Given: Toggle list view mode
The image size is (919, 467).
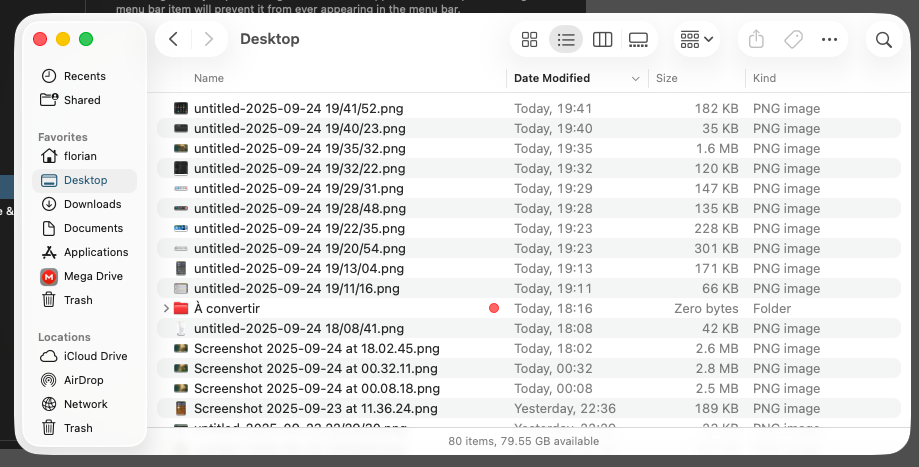Looking at the screenshot, I should (x=566, y=40).
